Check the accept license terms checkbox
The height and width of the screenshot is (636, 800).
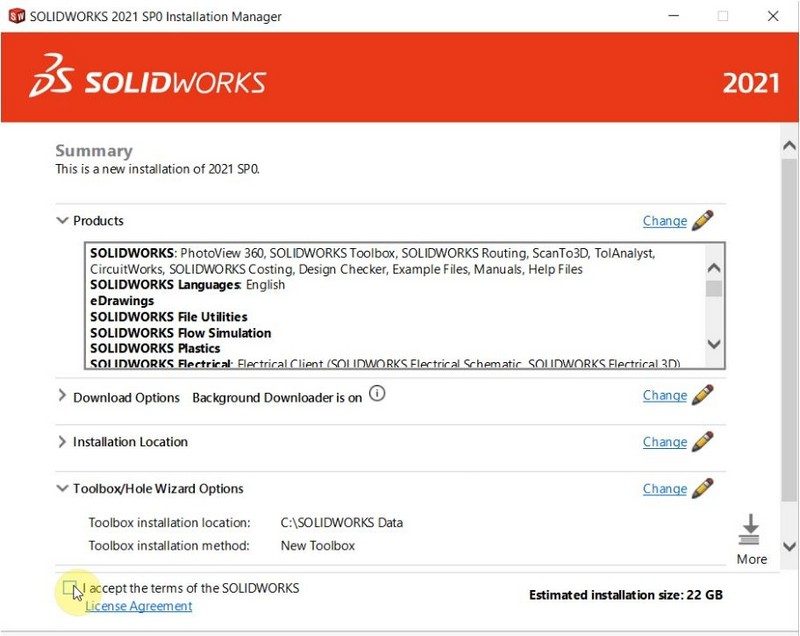point(69,588)
